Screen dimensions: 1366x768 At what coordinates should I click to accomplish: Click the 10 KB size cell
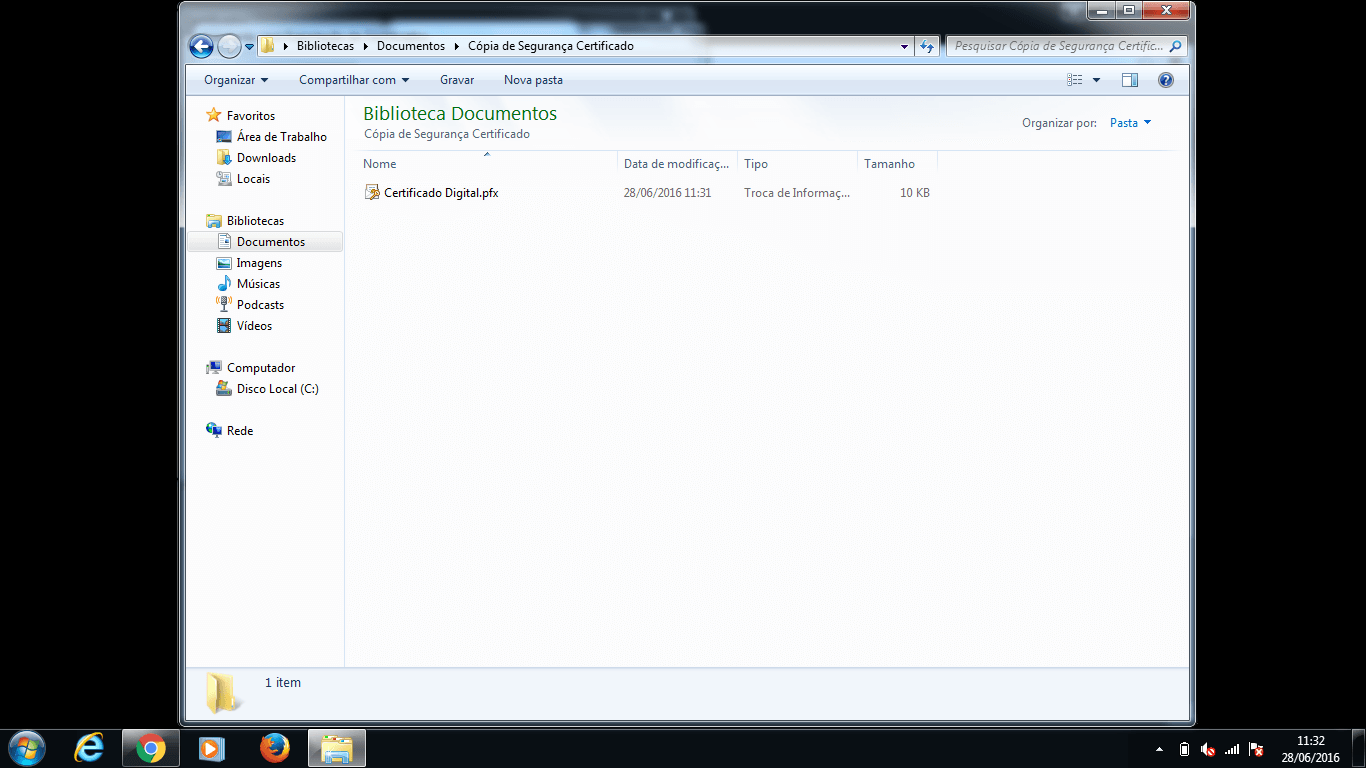[x=915, y=193]
